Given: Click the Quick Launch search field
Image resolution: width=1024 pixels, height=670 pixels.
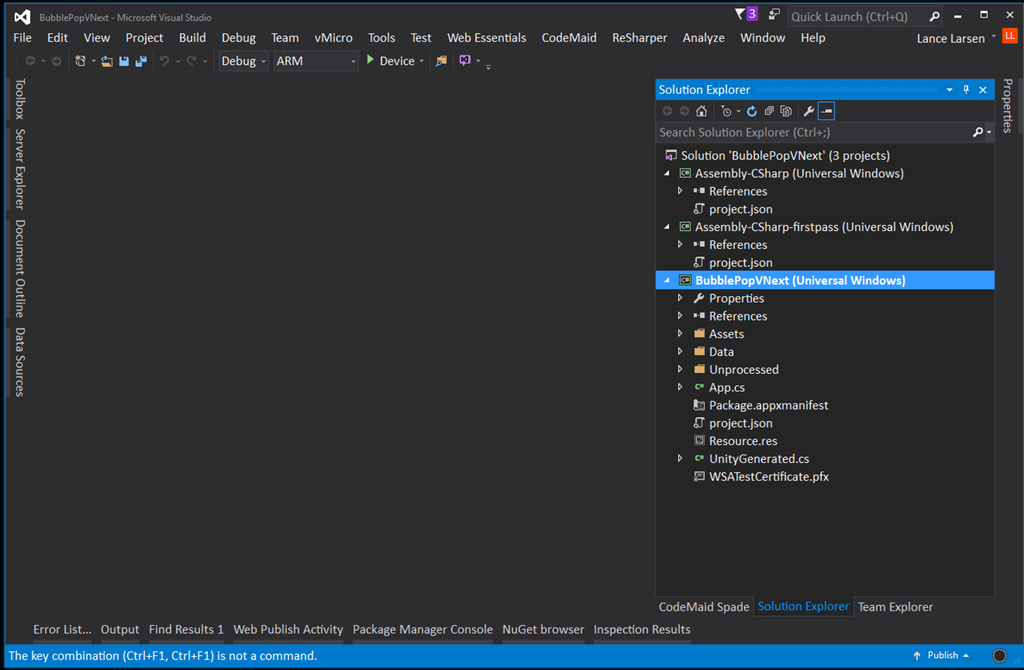Looking at the screenshot, I should [857, 16].
